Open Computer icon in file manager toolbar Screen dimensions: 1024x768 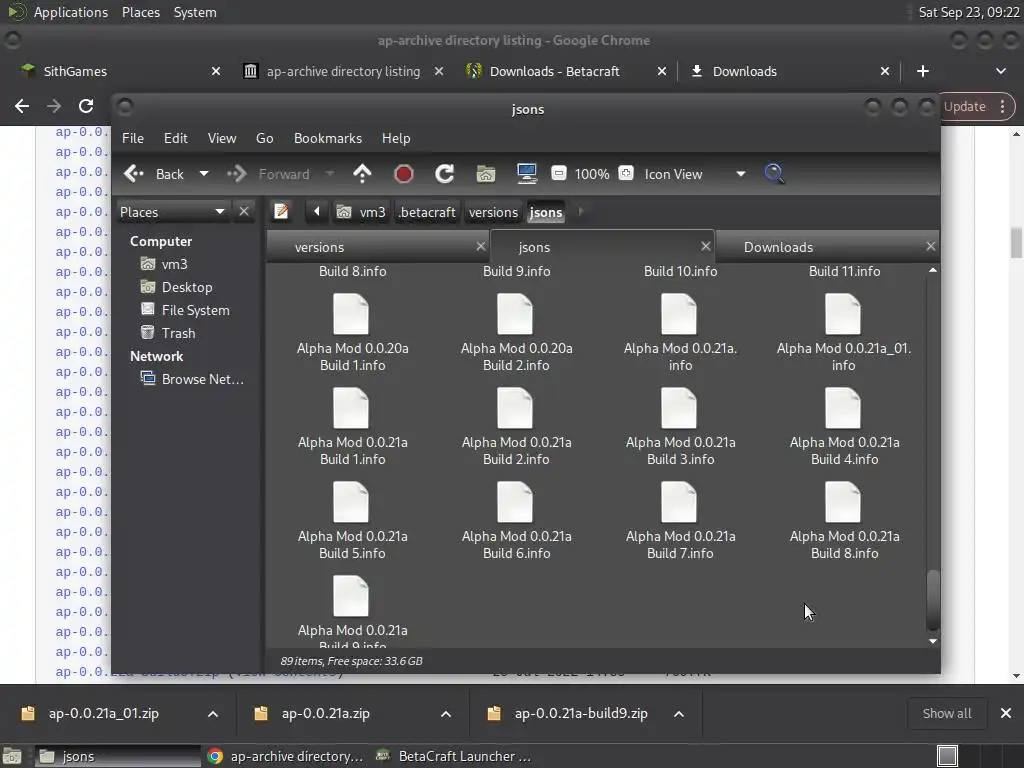tap(526, 174)
